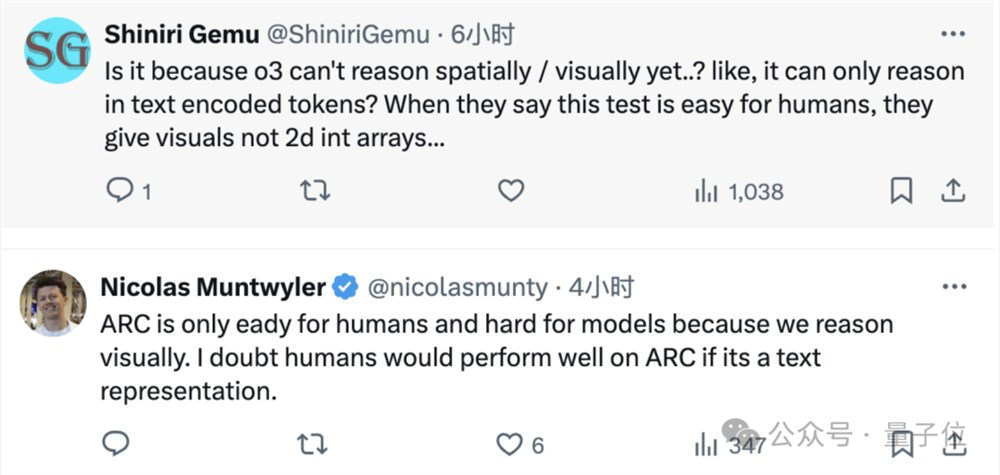Repost Shiniri Gemu's tweet
This screenshot has height=475, width=1000.
(315, 191)
